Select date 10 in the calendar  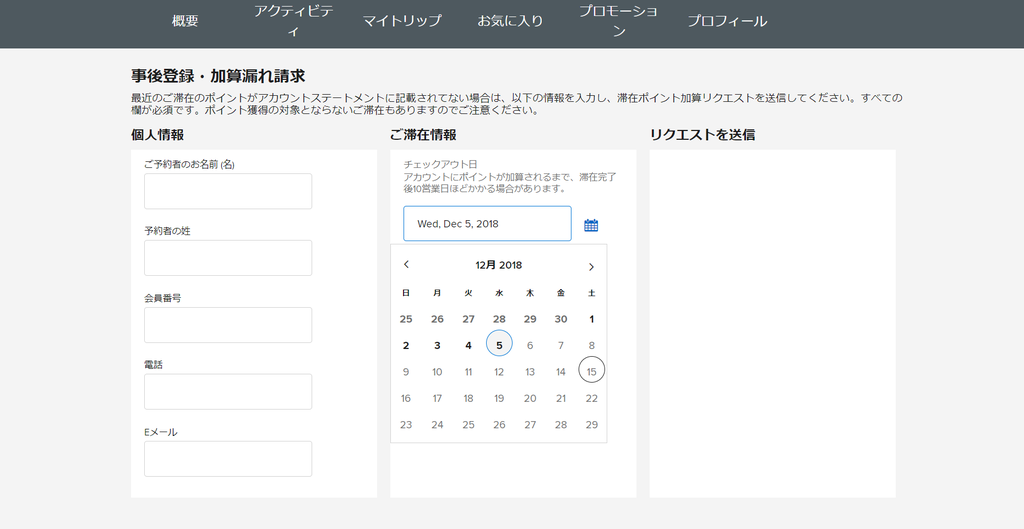pos(437,372)
